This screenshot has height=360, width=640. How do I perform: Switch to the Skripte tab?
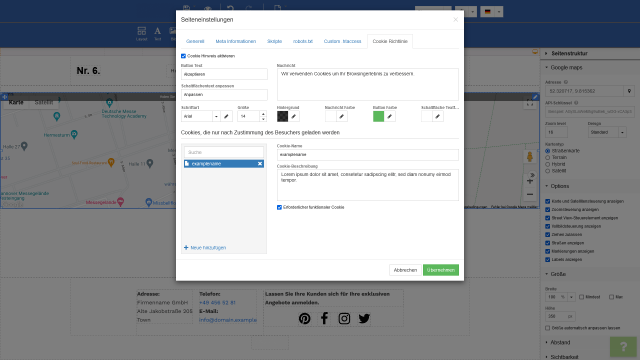pos(274,41)
